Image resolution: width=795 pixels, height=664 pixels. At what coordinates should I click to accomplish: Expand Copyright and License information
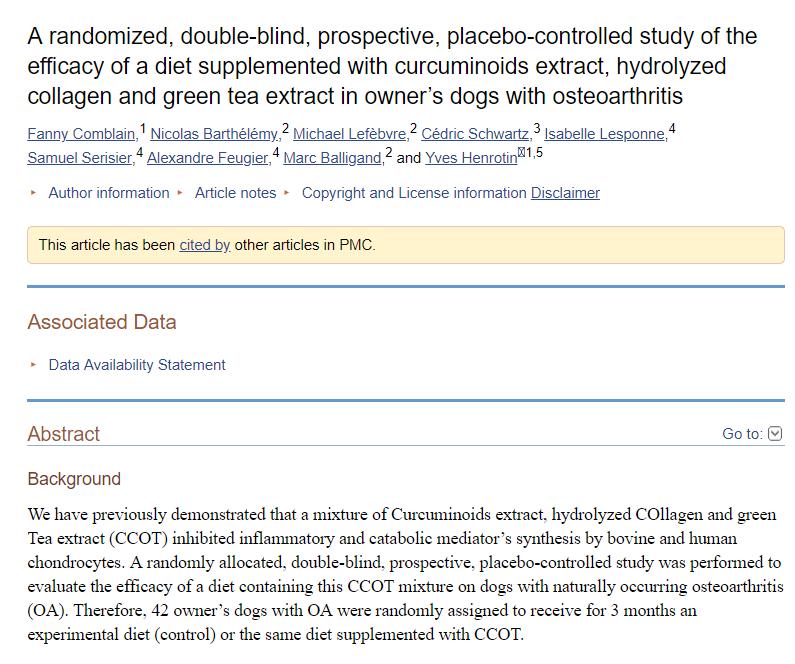pyautogui.click(x=414, y=193)
